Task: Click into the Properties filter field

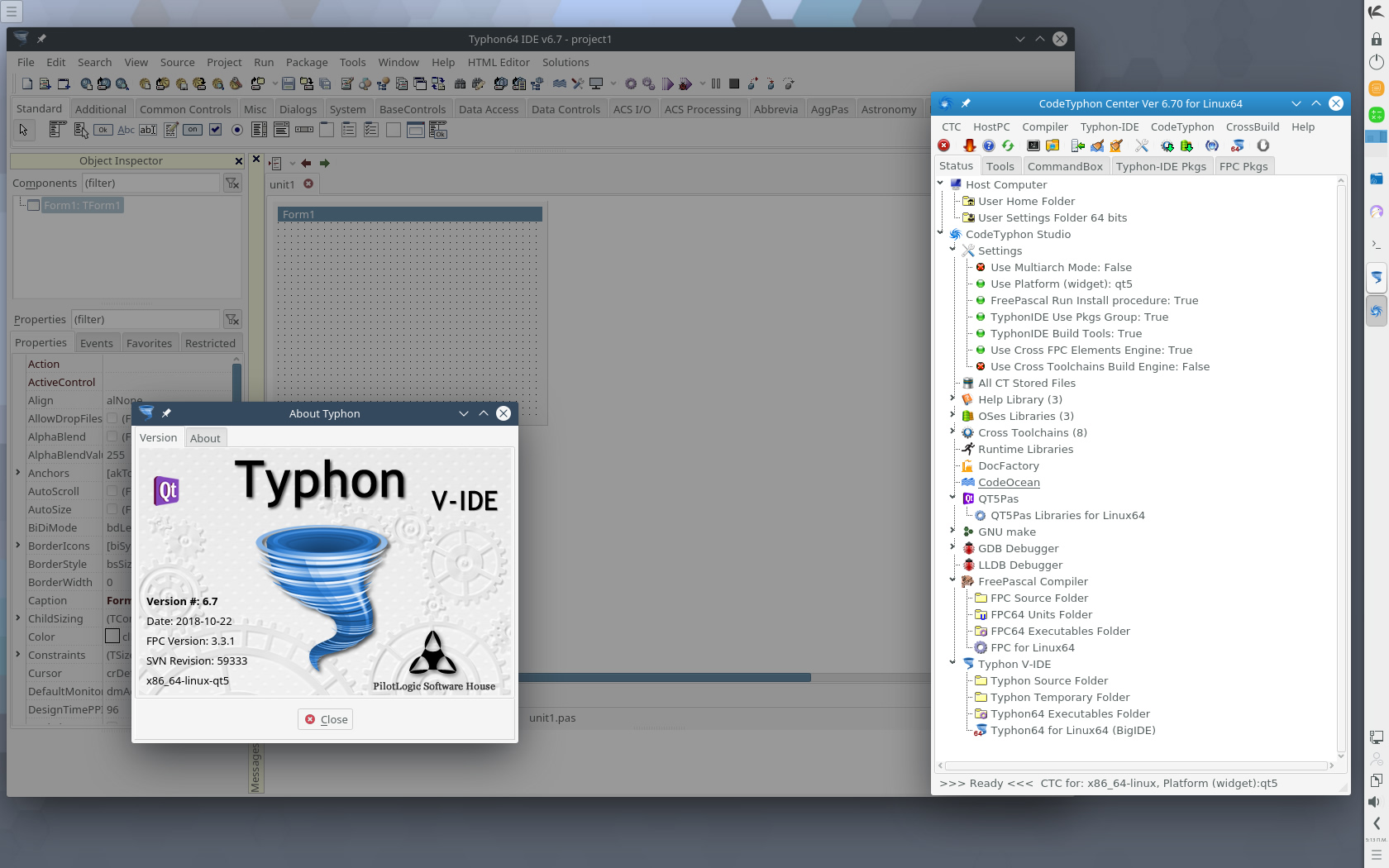Action: (145, 320)
